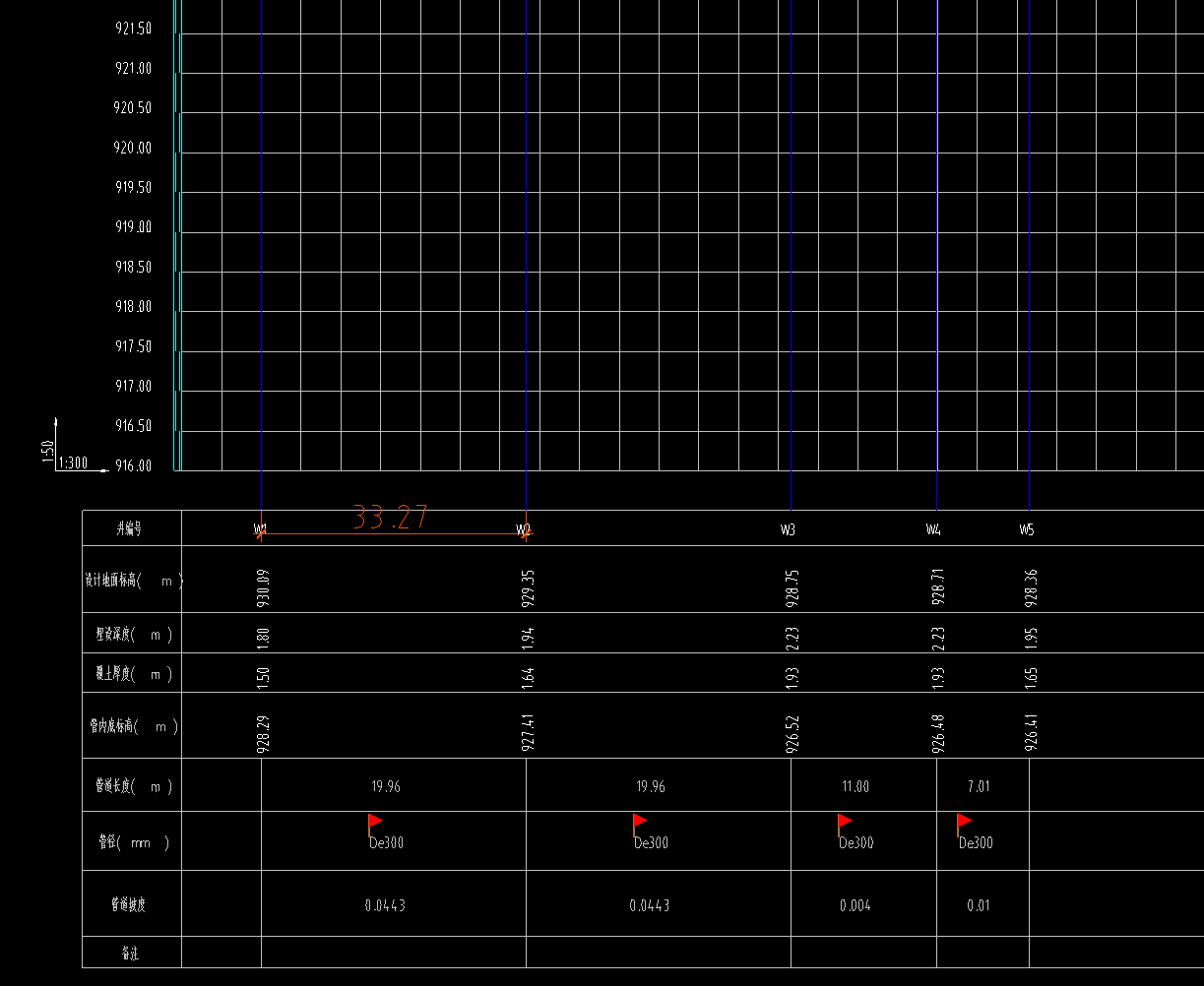The width and height of the screenshot is (1204, 986).
Task: Select well label W2
Action: click(x=524, y=529)
